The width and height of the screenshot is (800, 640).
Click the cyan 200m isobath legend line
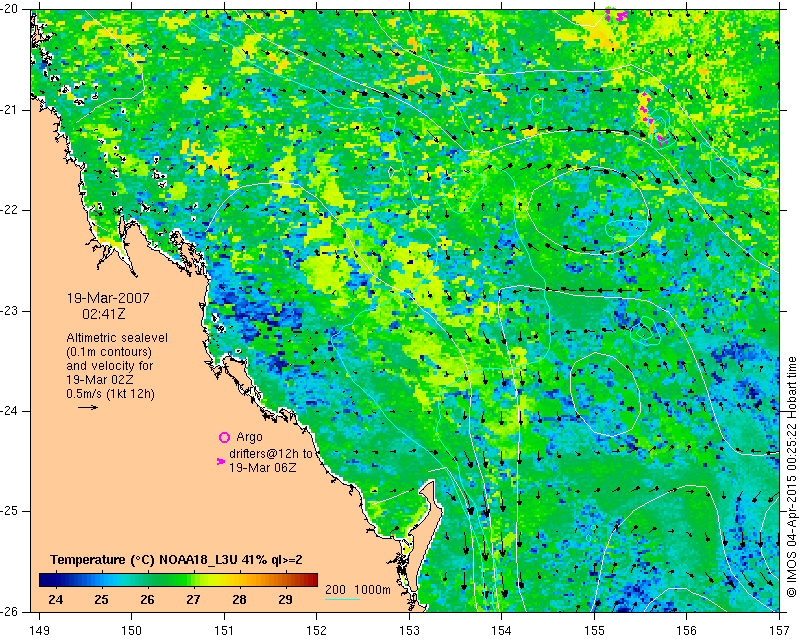342,599
